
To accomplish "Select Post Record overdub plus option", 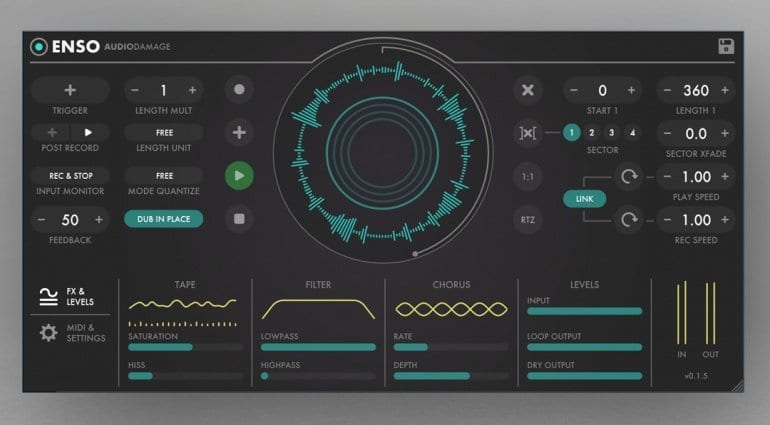I will (x=52, y=133).
